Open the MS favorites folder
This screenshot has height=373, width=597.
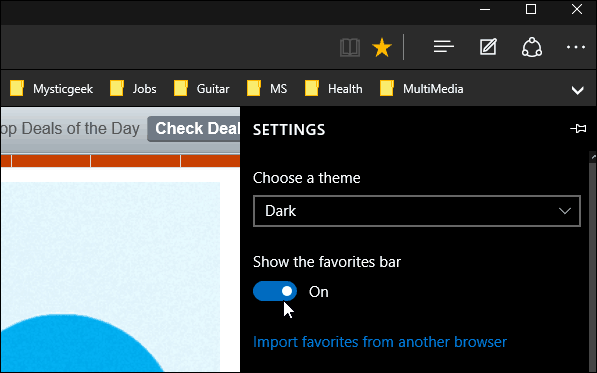(267, 89)
